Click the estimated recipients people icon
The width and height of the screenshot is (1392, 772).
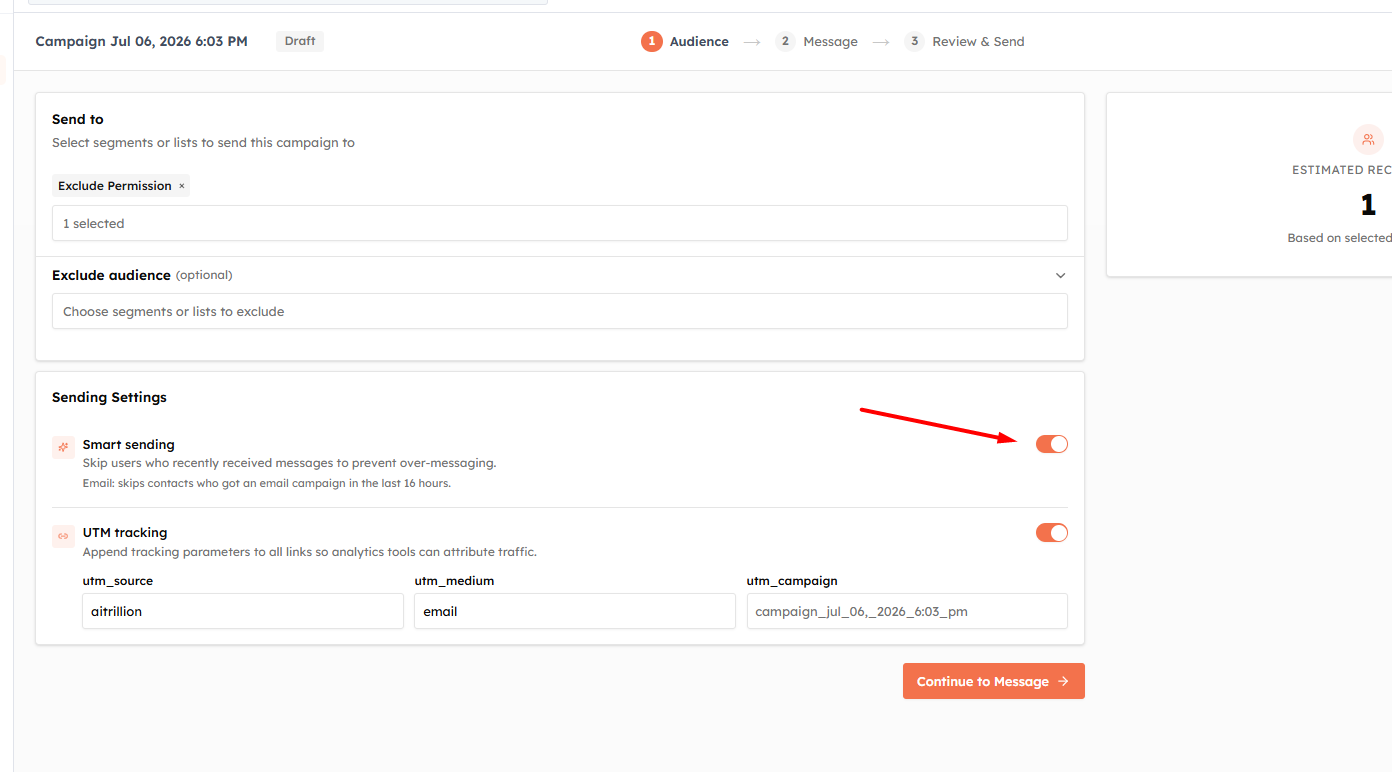pyautogui.click(x=1368, y=140)
